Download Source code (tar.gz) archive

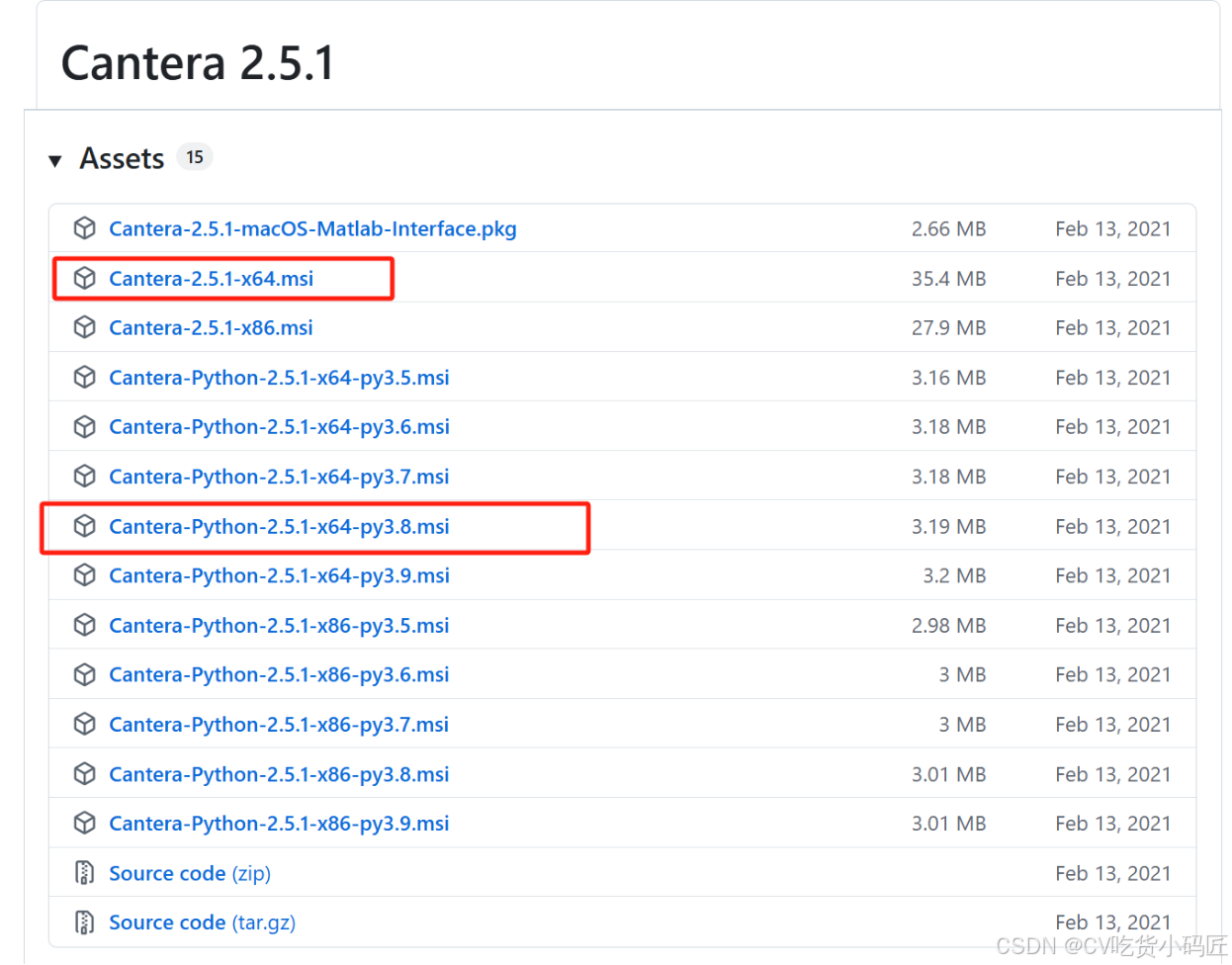tap(202, 922)
